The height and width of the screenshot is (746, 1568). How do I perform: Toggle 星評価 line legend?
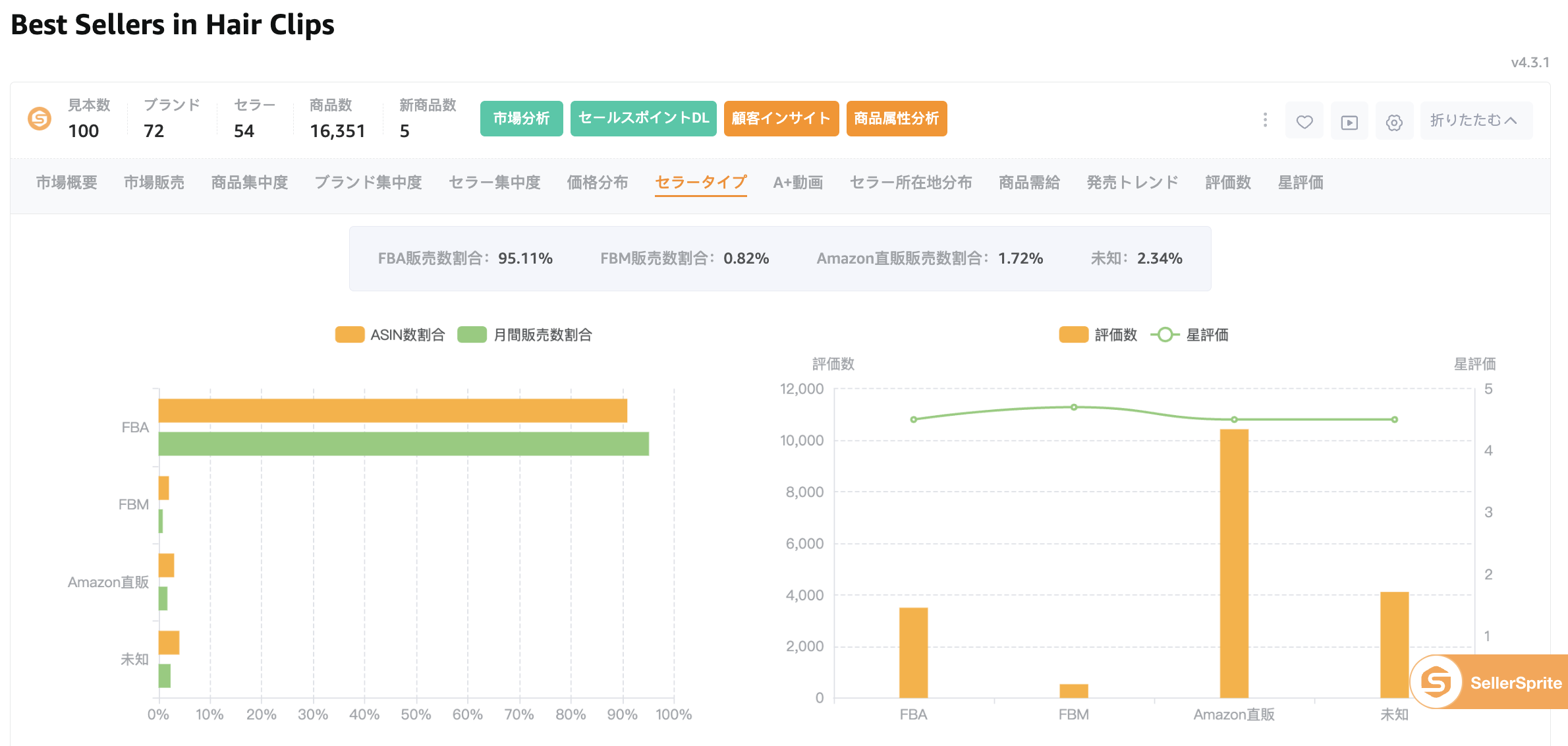tap(1190, 335)
